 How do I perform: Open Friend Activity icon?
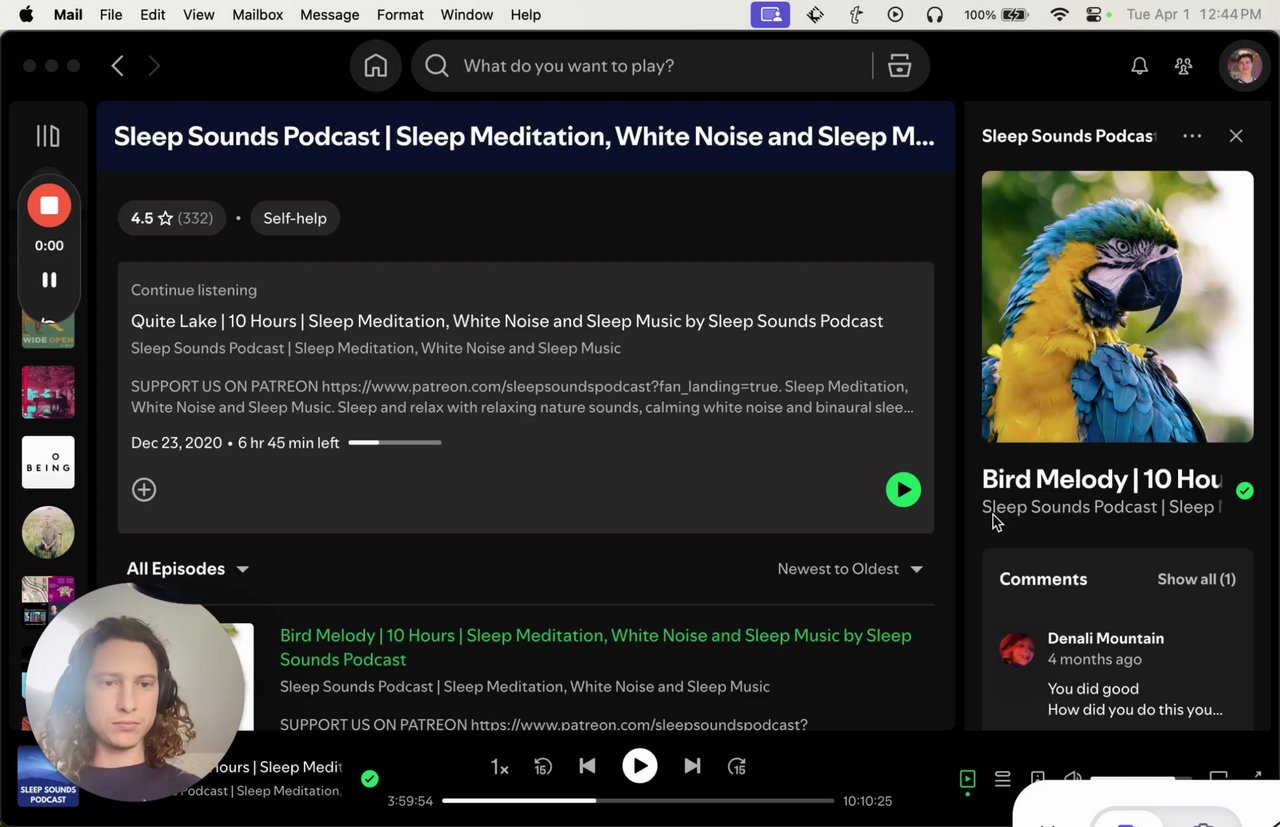1184,66
